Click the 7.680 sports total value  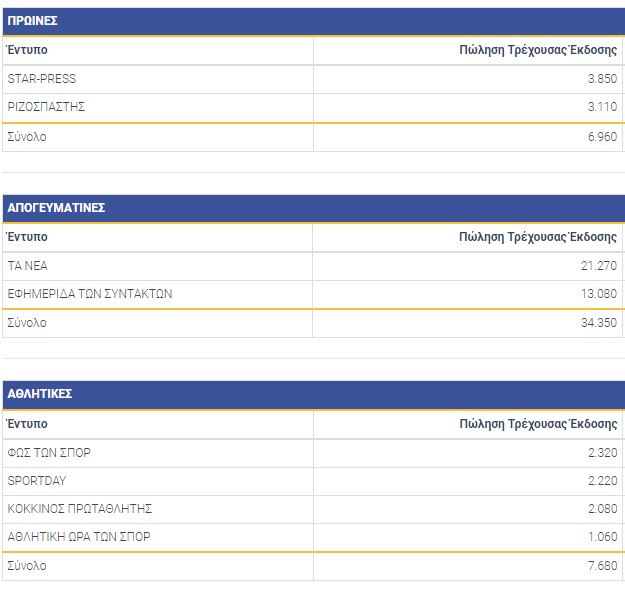click(x=603, y=566)
